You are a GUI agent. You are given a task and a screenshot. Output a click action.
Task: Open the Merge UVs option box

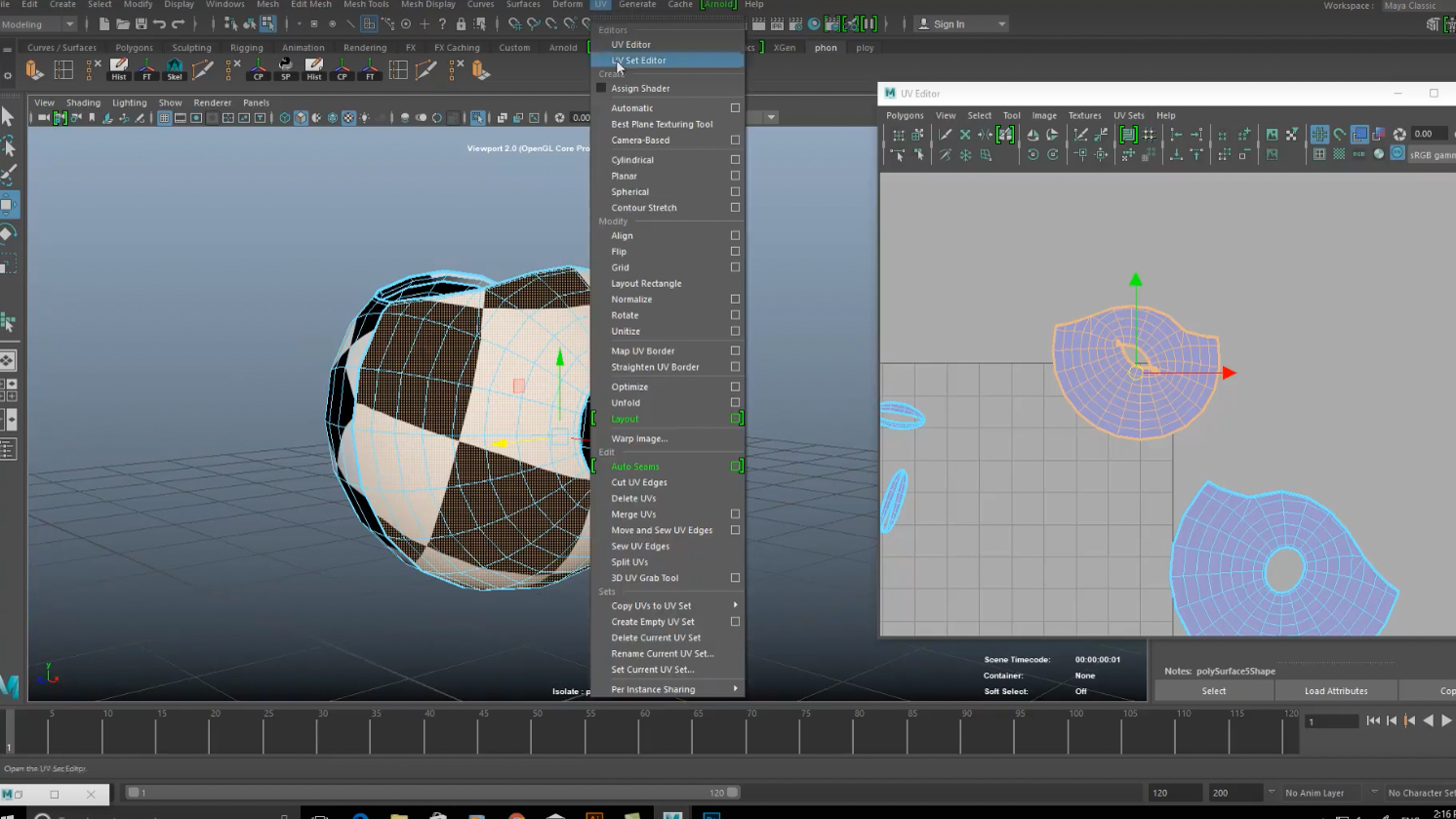(735, 514)
